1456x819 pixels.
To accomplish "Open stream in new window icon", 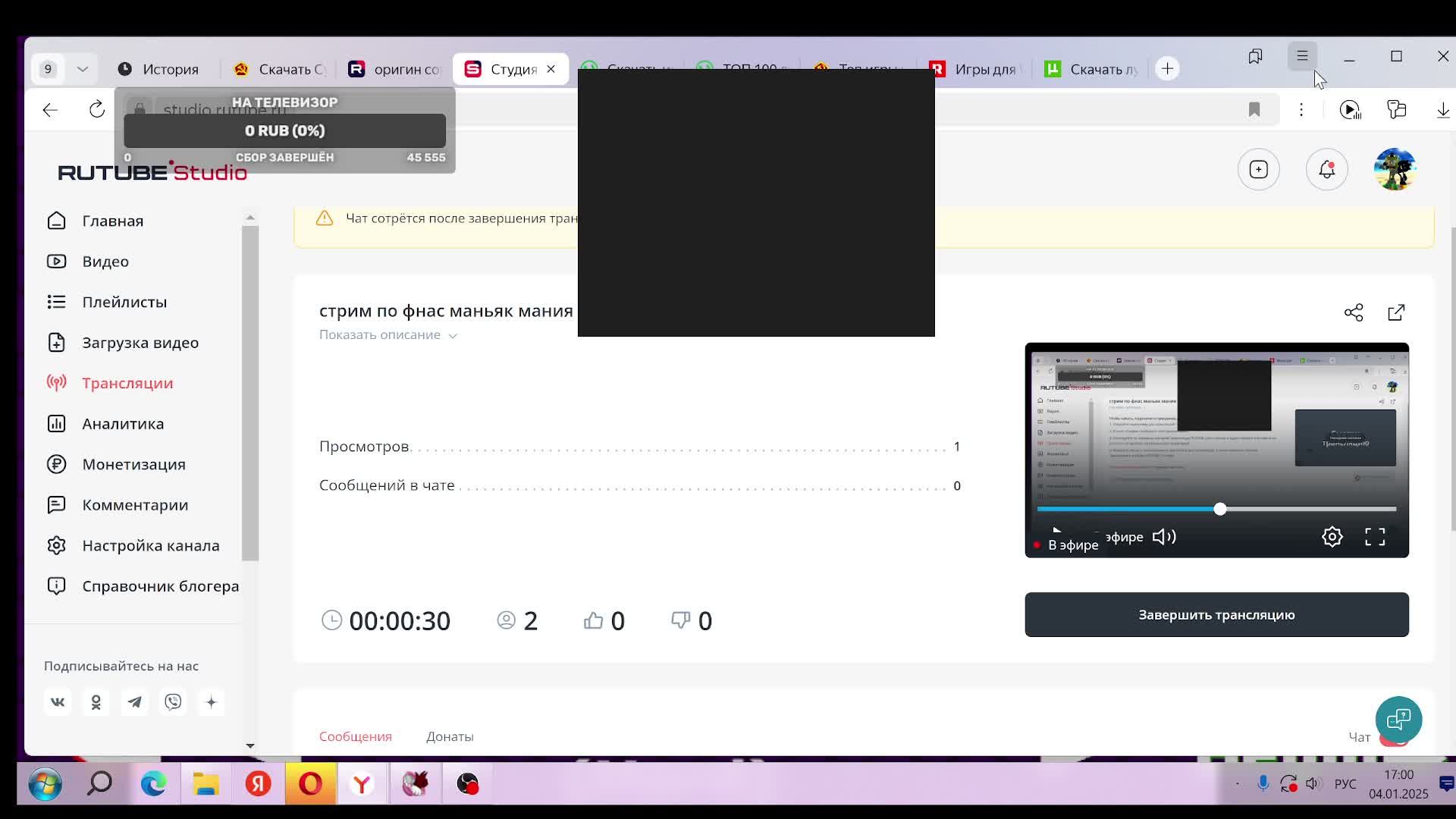I will pos(1396,312).
